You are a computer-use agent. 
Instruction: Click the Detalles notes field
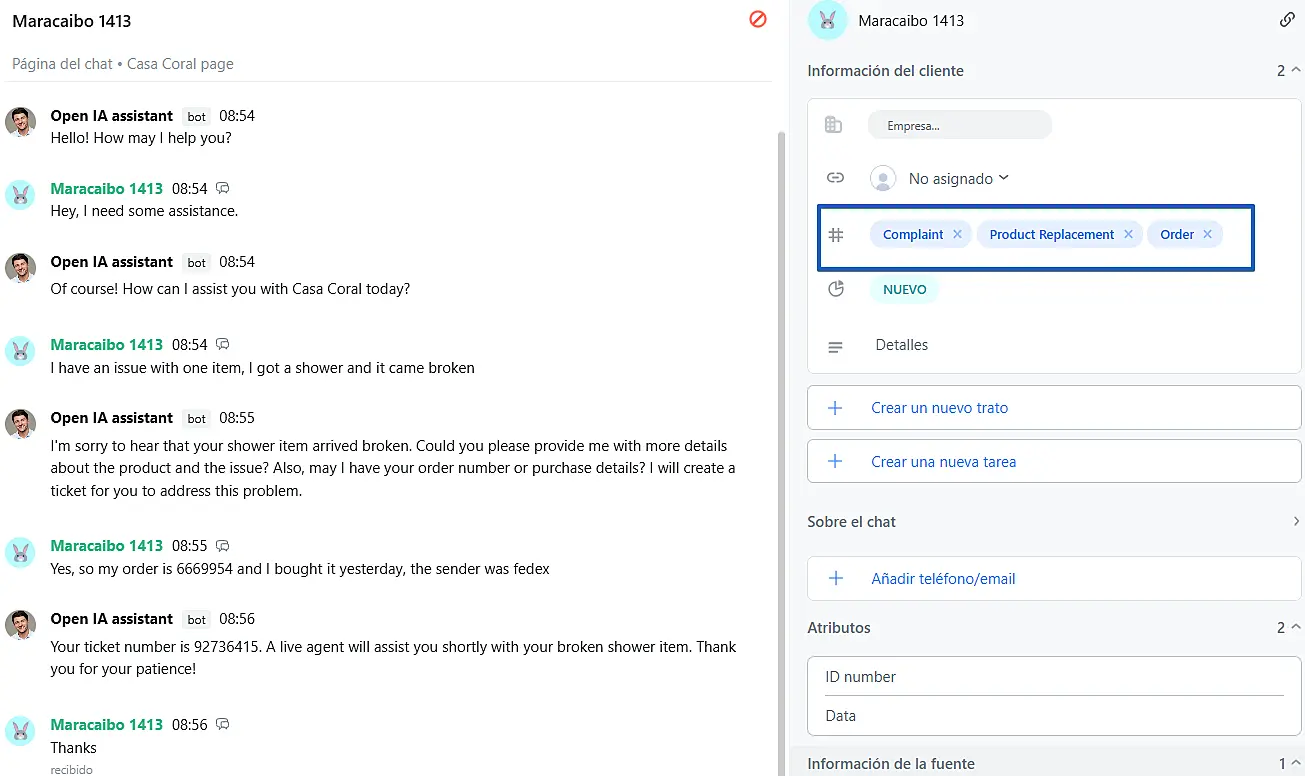(902, 345)
